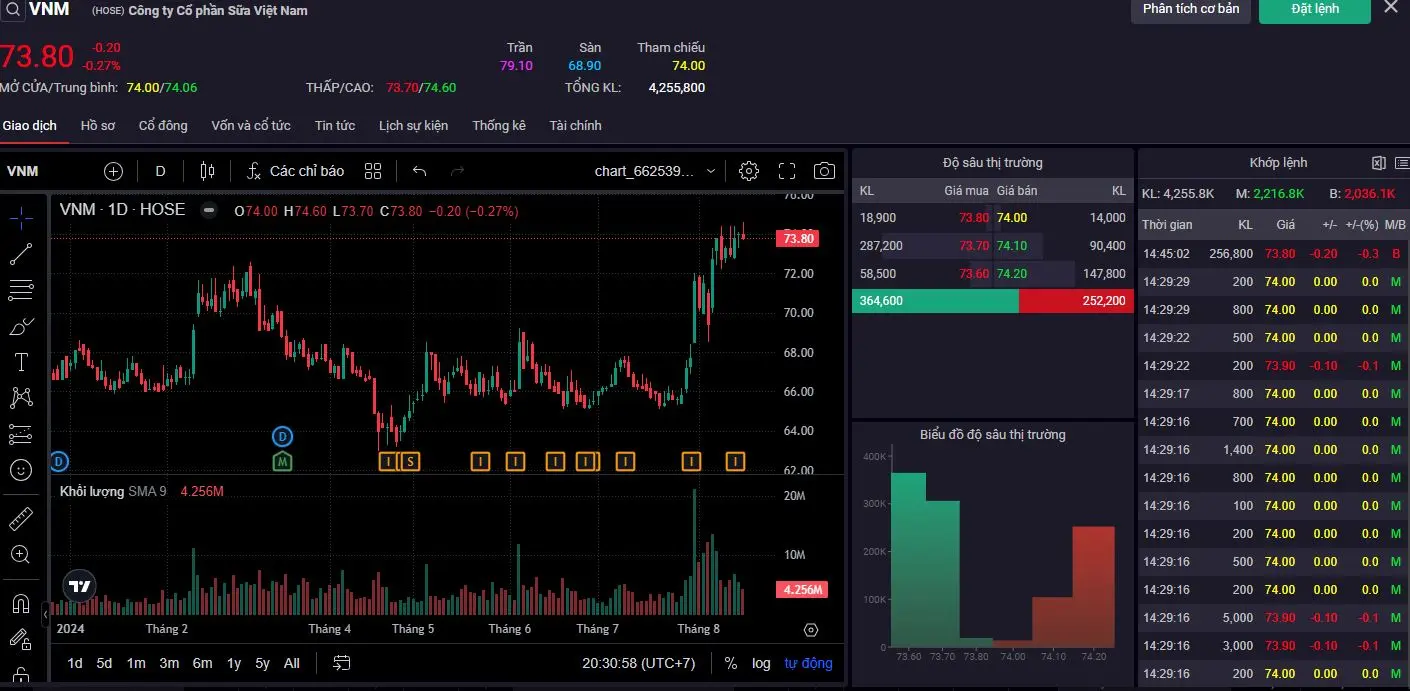Screen dimensions: 1410x691
Task: Select the Tài chính tab
Action: tap(575, 126)
